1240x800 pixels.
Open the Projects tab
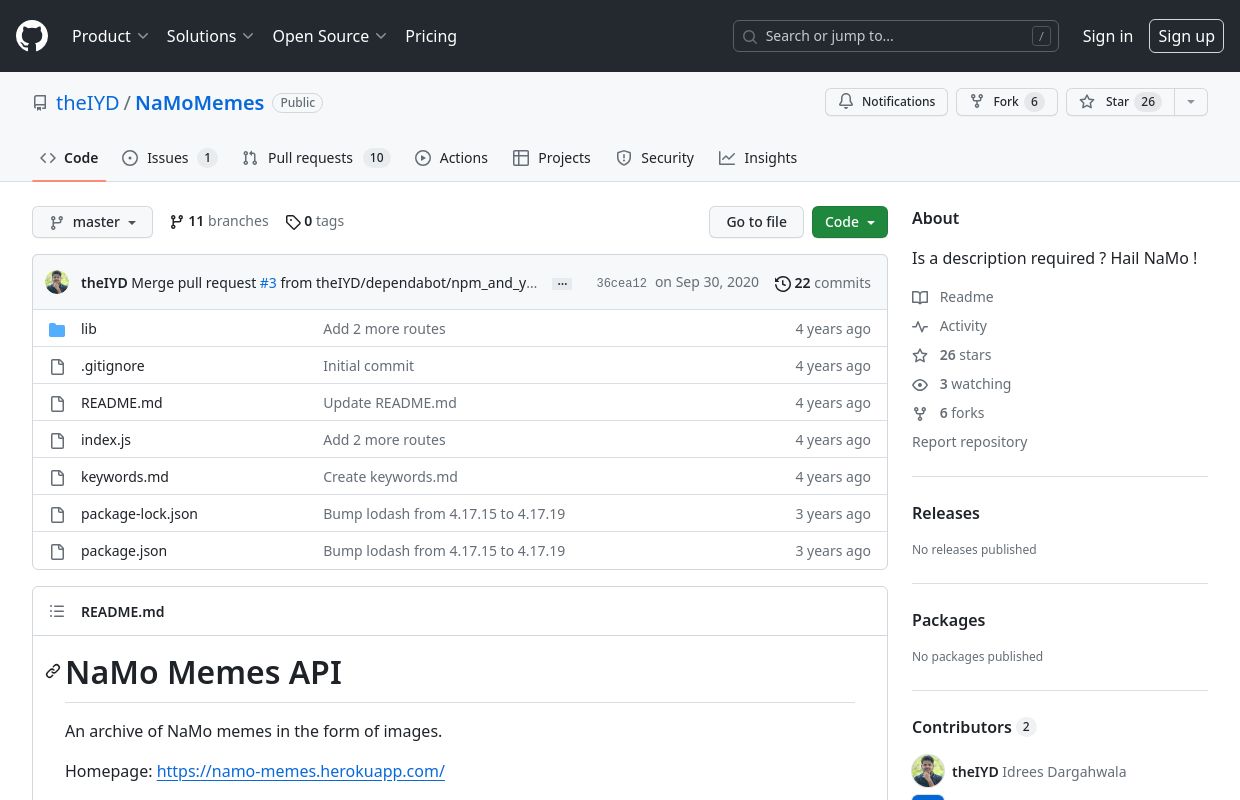551,158
